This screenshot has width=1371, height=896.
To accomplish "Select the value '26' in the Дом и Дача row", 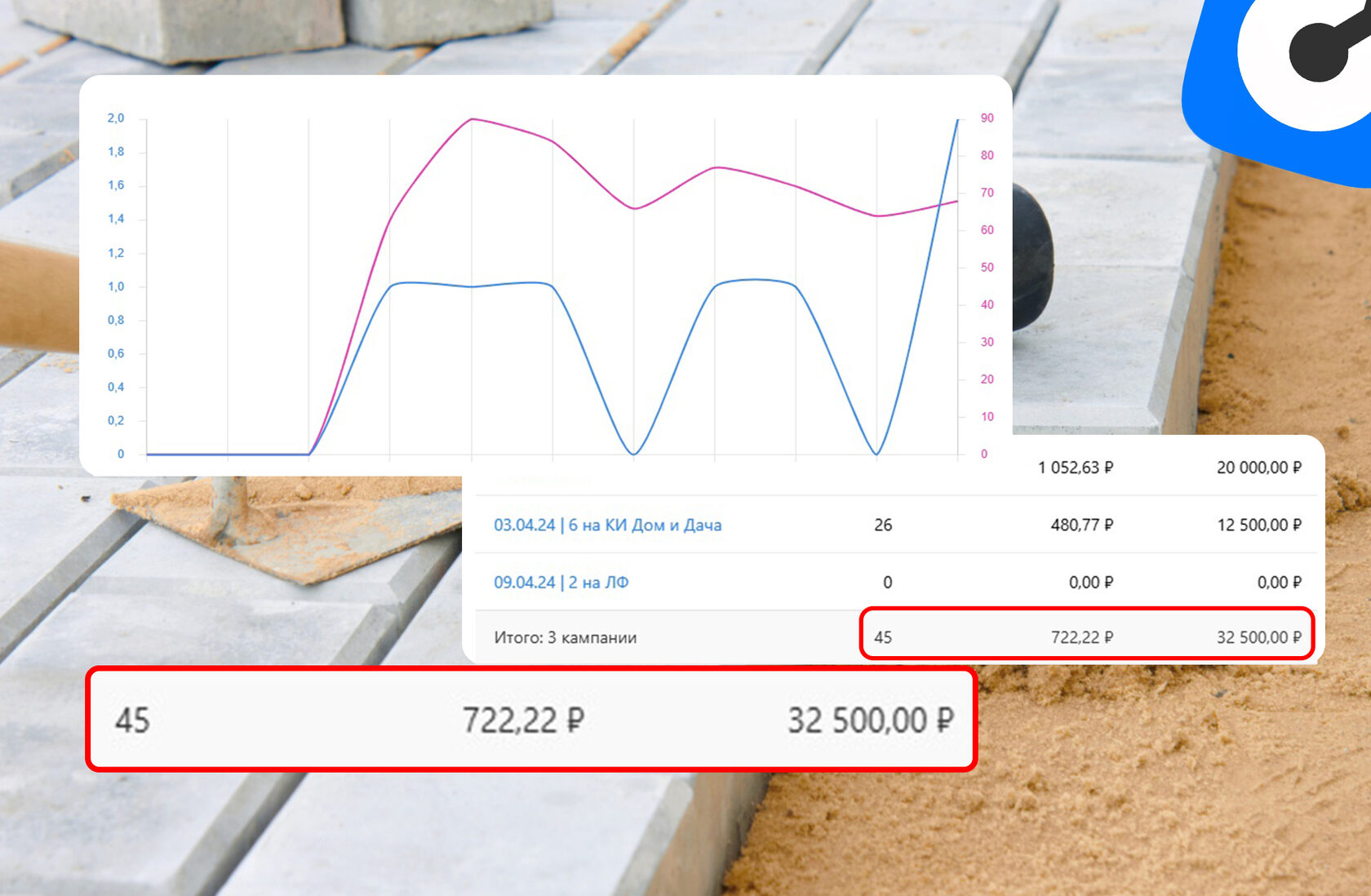I will pyautogui.click(x=883, y=525).
